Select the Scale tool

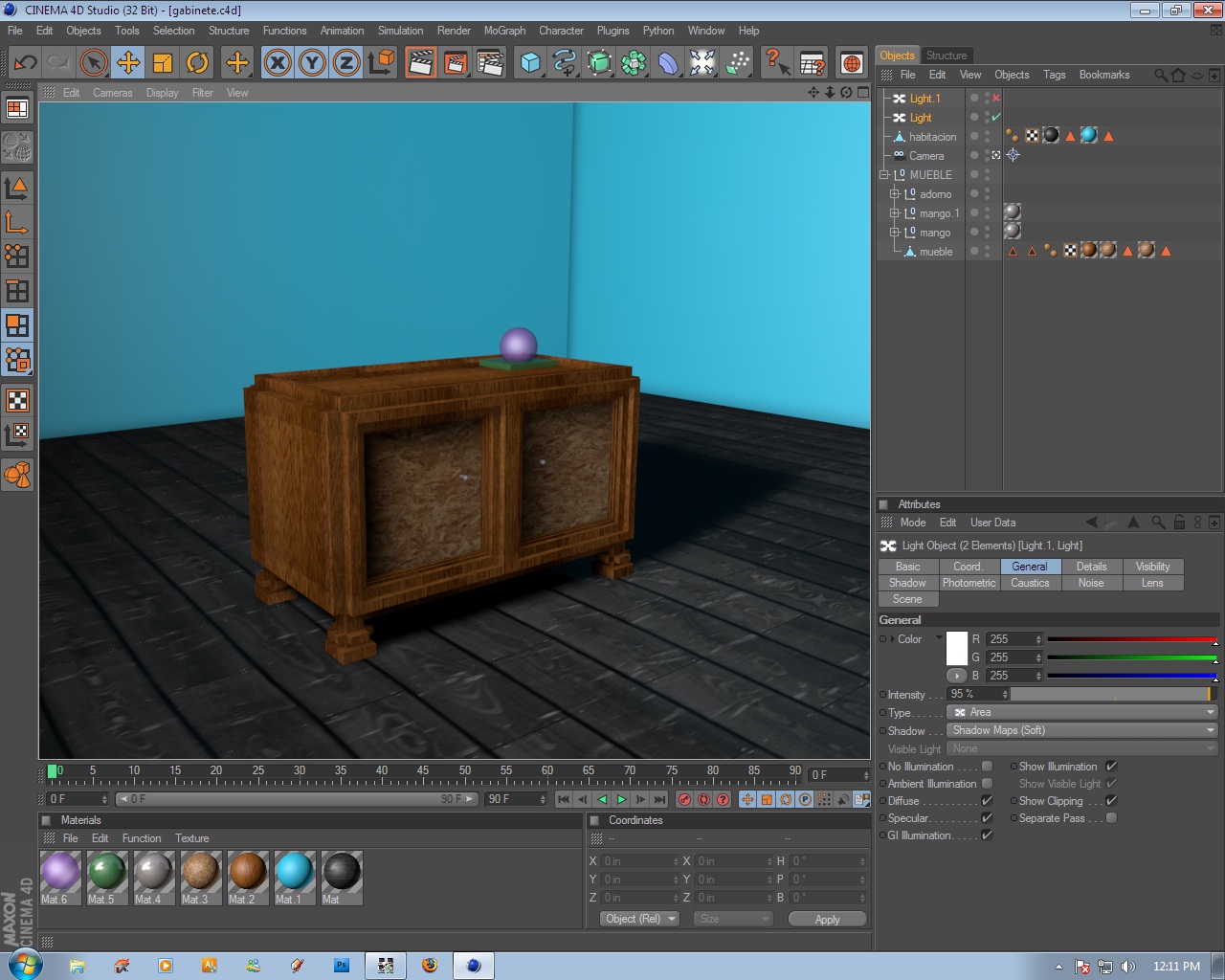[x=163, y=62]
